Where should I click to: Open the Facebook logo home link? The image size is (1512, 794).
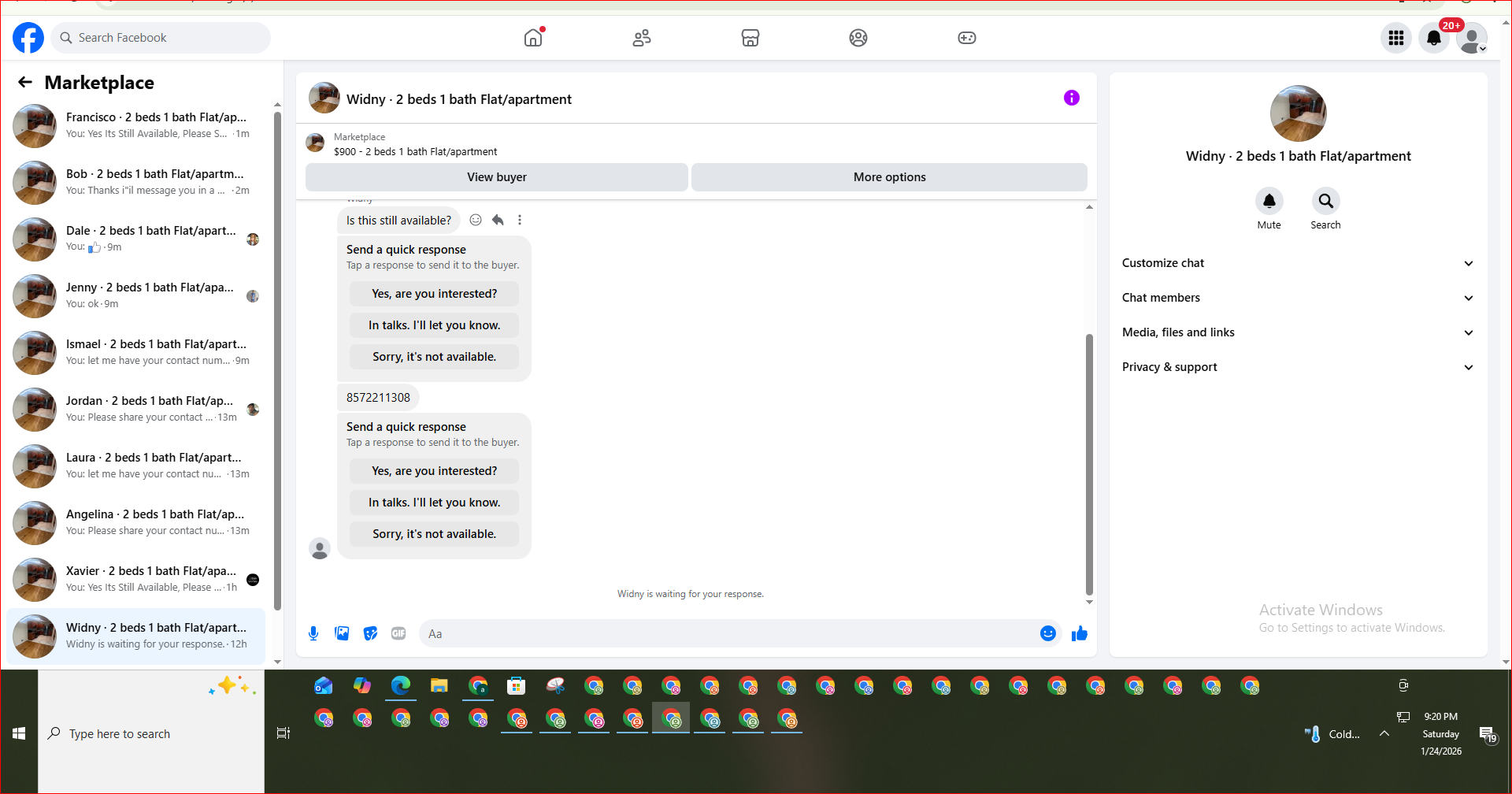(x=28, y=38)
